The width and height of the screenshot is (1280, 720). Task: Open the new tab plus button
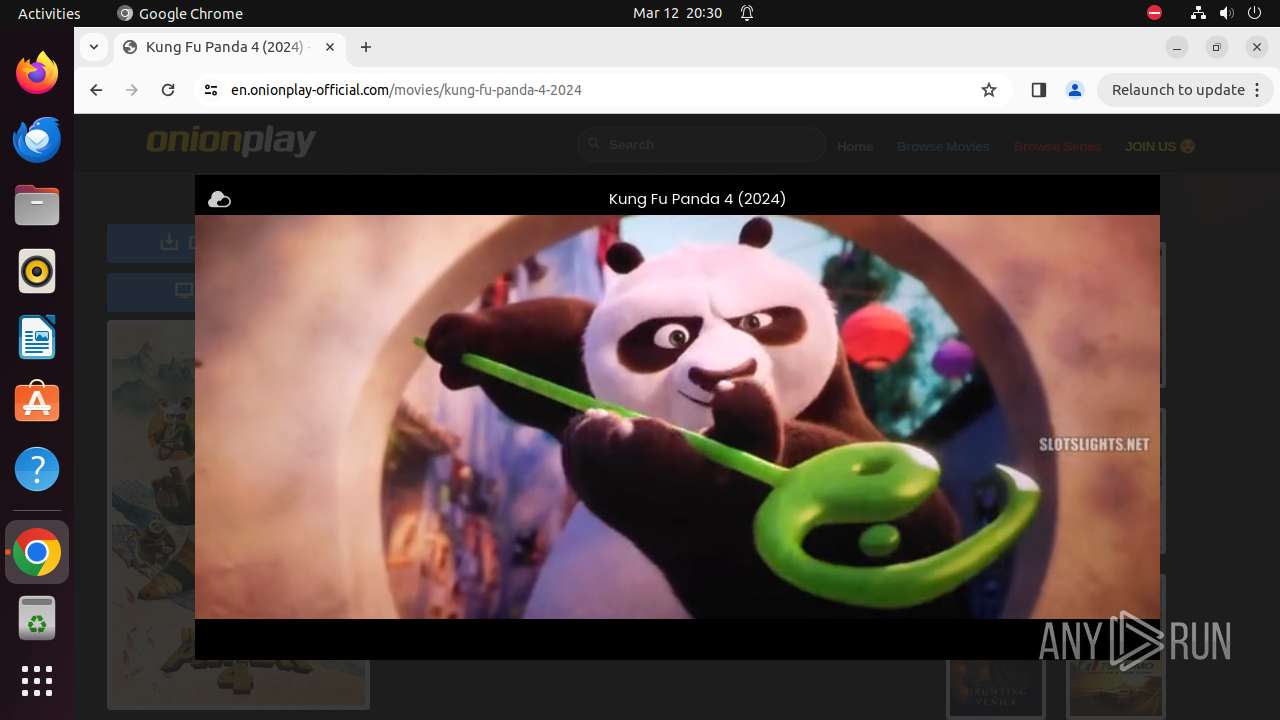(x=366, y=47)
